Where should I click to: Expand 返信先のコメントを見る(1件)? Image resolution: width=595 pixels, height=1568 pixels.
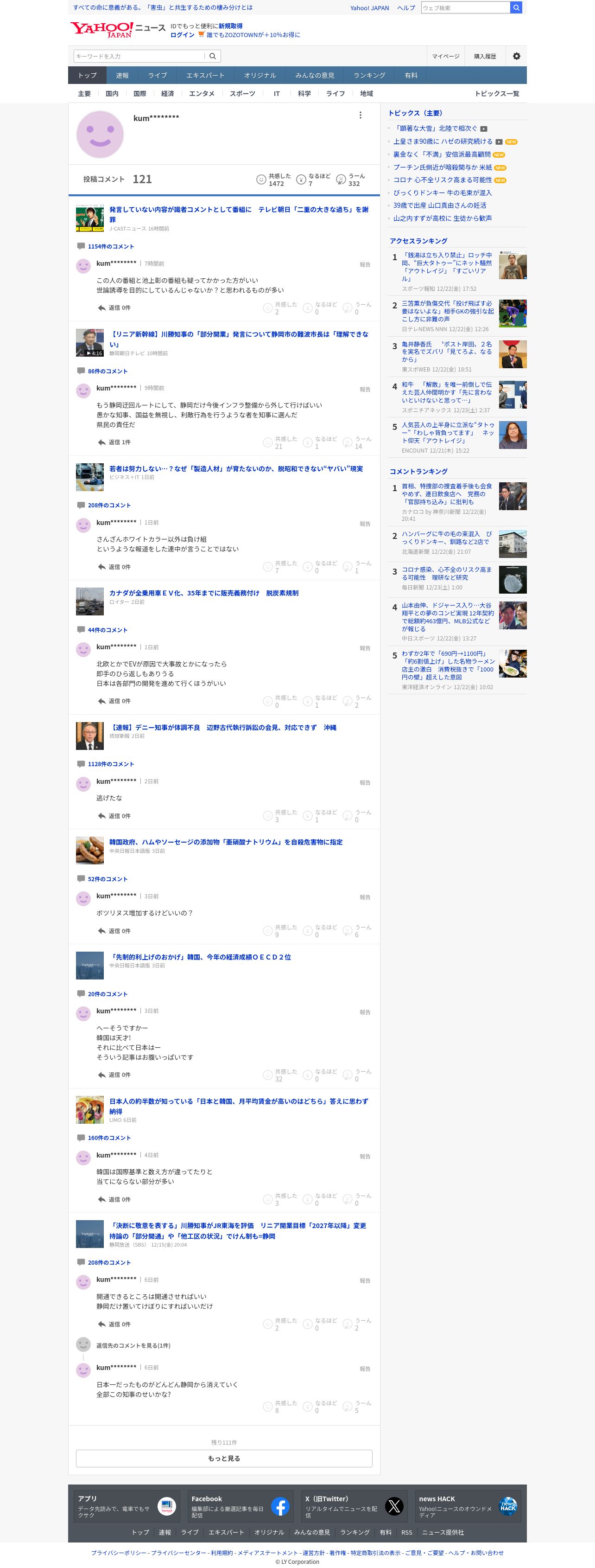[x=133, y=1345]
